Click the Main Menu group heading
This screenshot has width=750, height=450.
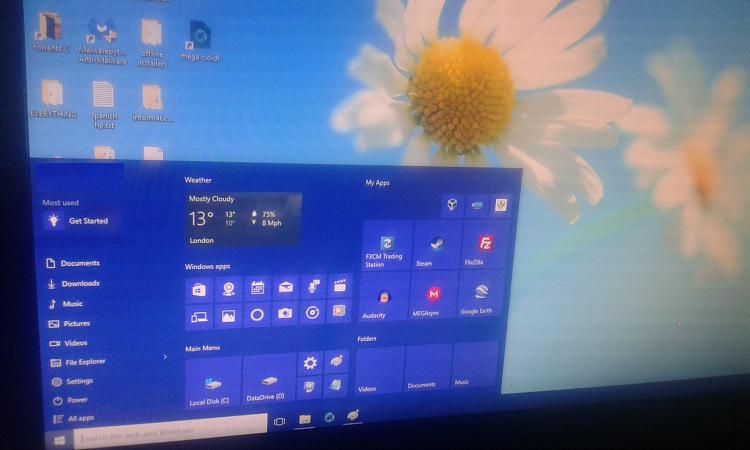[x=202, y=348]
